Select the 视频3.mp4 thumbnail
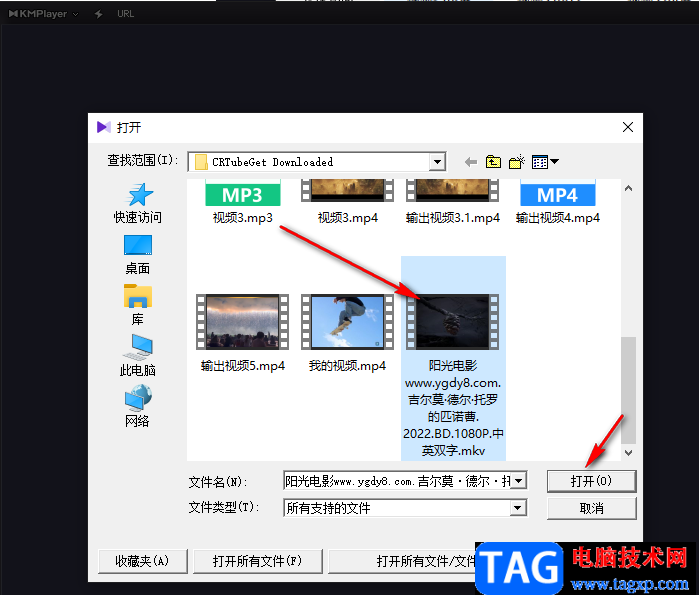 pyautogui.click(x=347, y=190)
